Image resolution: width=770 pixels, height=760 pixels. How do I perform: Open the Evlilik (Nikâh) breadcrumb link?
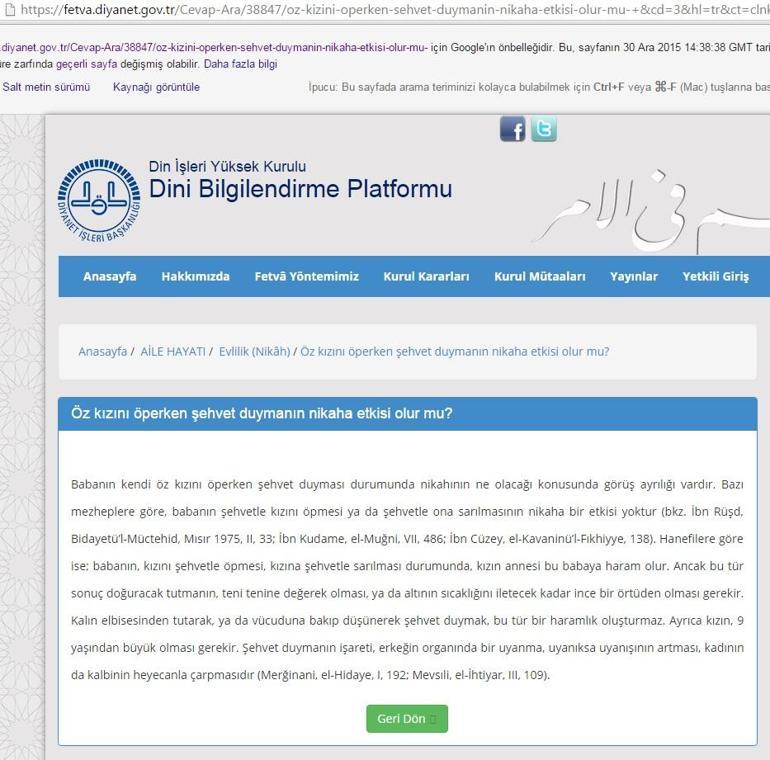click(x=254, y=352)
